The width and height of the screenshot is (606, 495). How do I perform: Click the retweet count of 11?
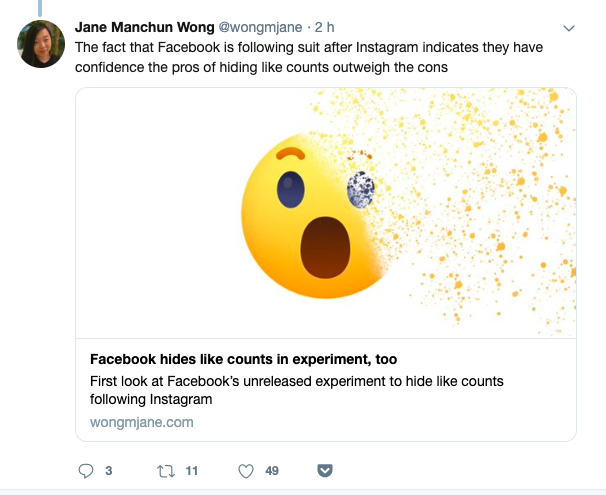(192, 470)
